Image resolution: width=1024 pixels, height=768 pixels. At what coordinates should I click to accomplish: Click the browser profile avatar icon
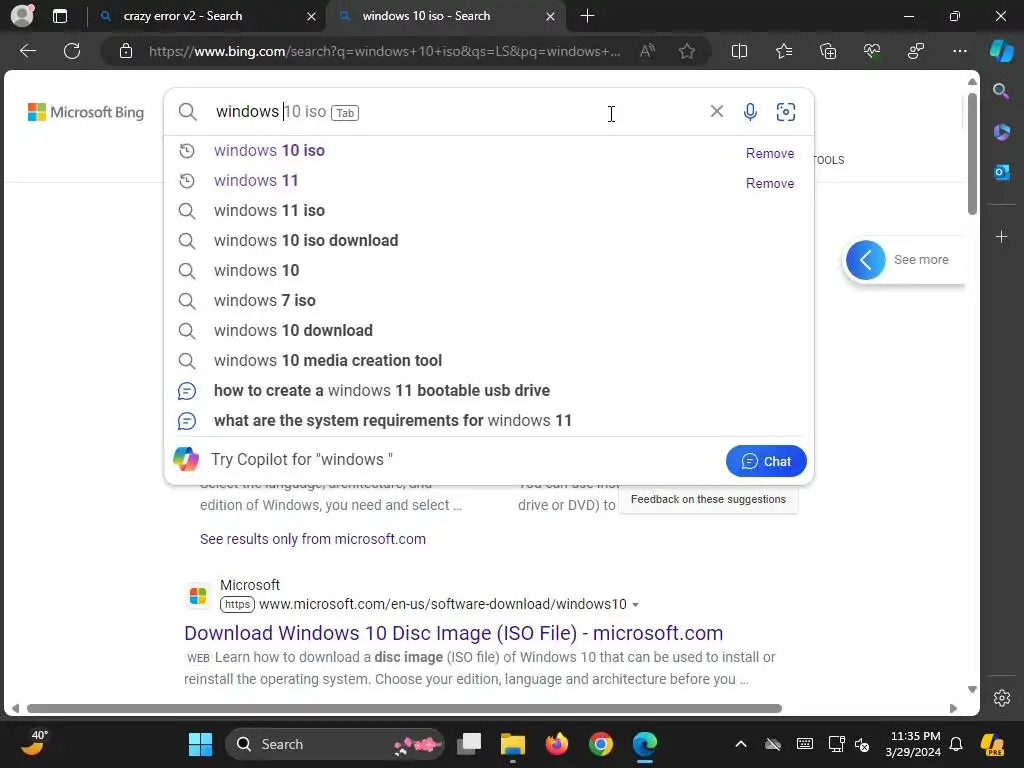pyautogui.click(x=22, y=16)
